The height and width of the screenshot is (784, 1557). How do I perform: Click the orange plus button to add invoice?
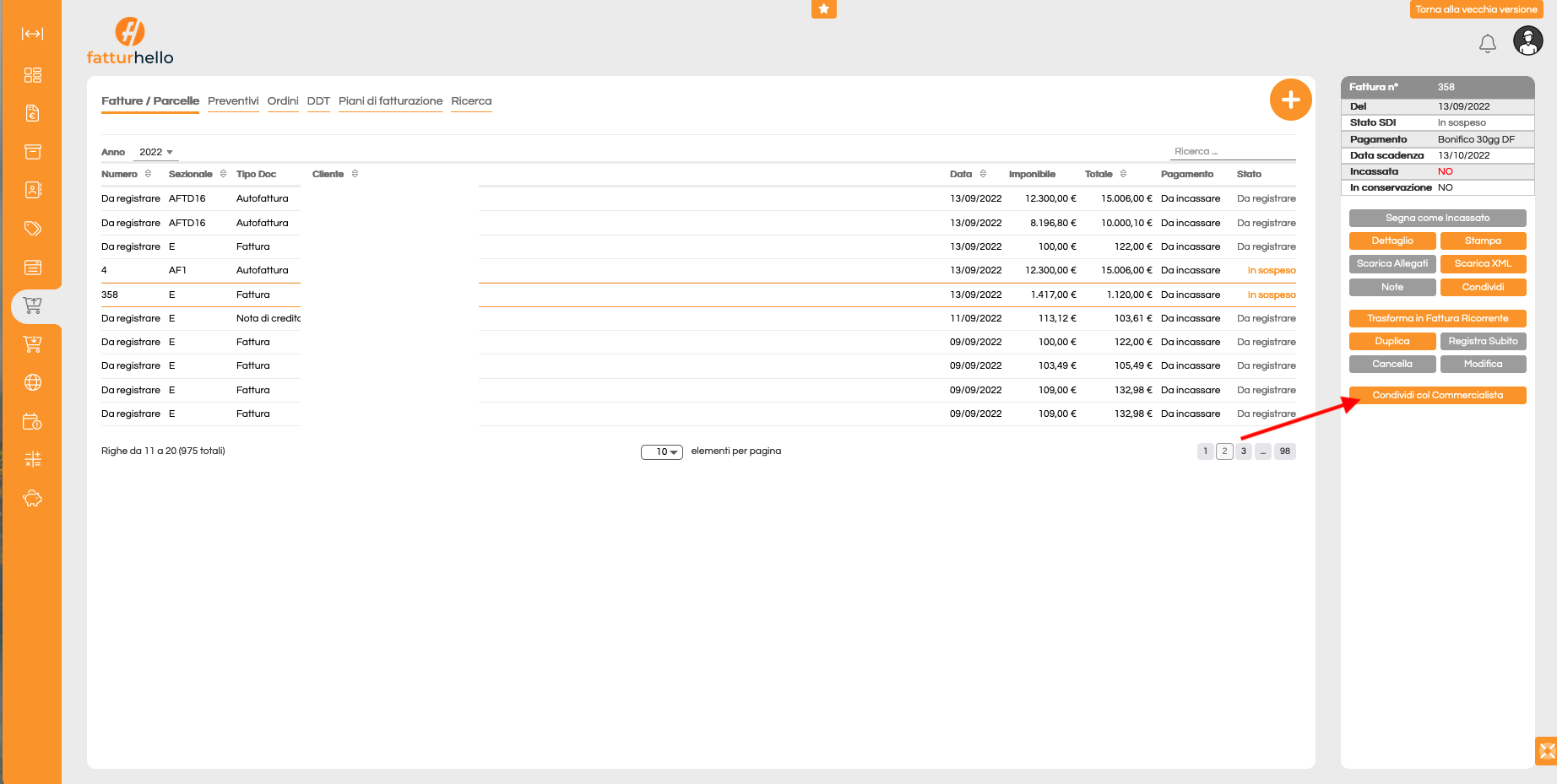point(1290,100)
